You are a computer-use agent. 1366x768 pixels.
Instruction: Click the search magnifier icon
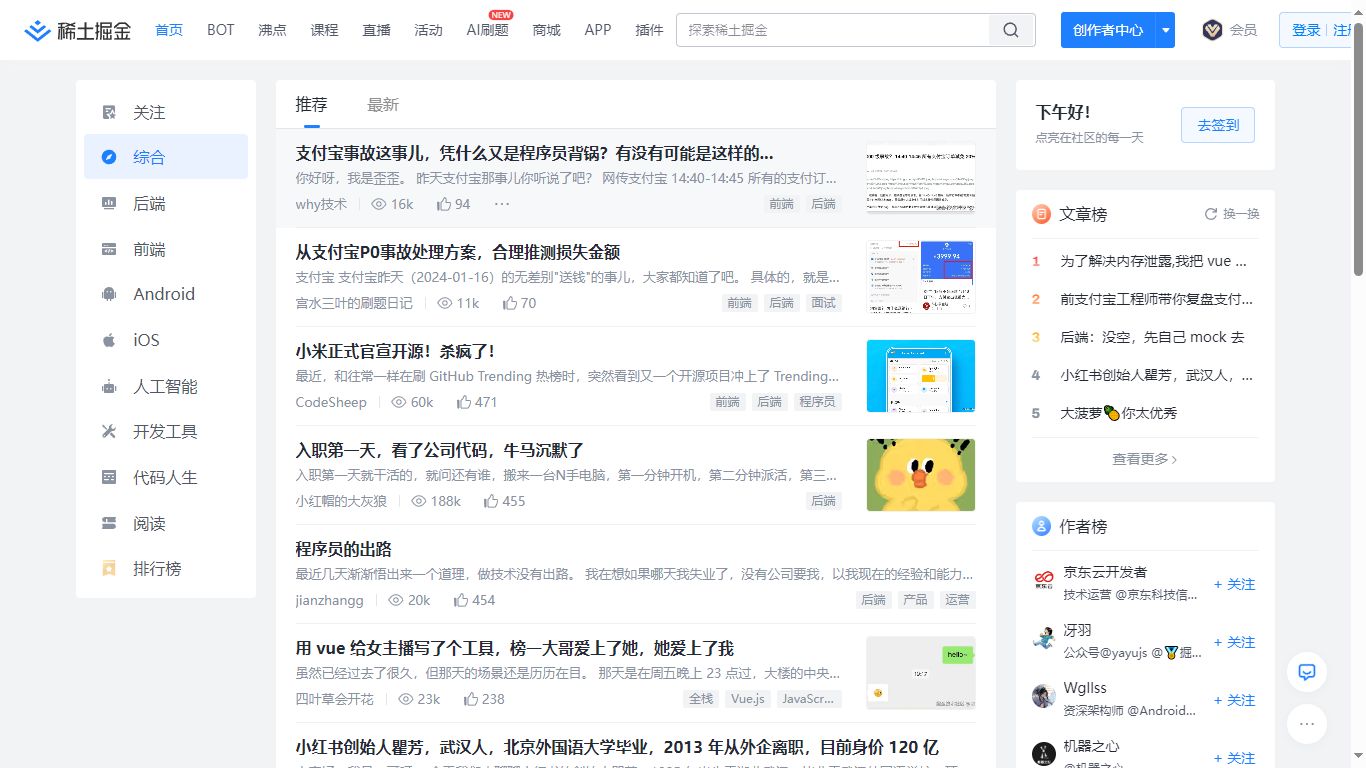click(x=1010, y=30)
